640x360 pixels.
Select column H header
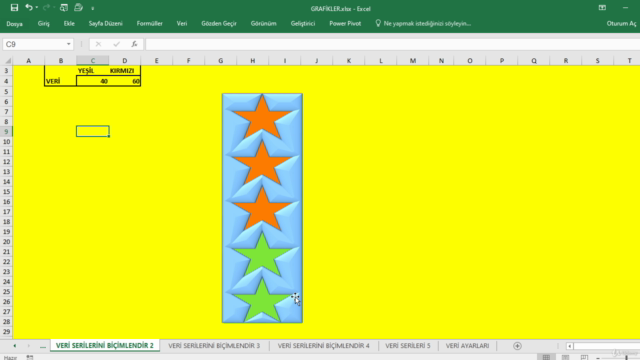[253, 61]
